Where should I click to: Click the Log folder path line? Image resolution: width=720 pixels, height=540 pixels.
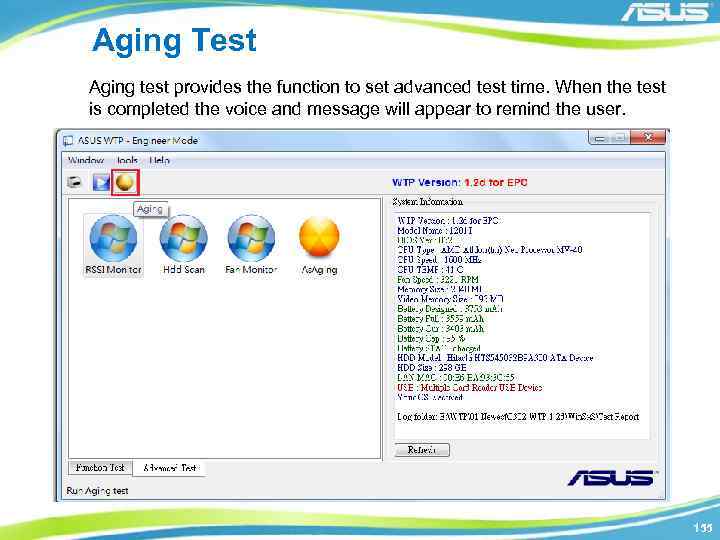pyautogui.click(x=518, y=416)
